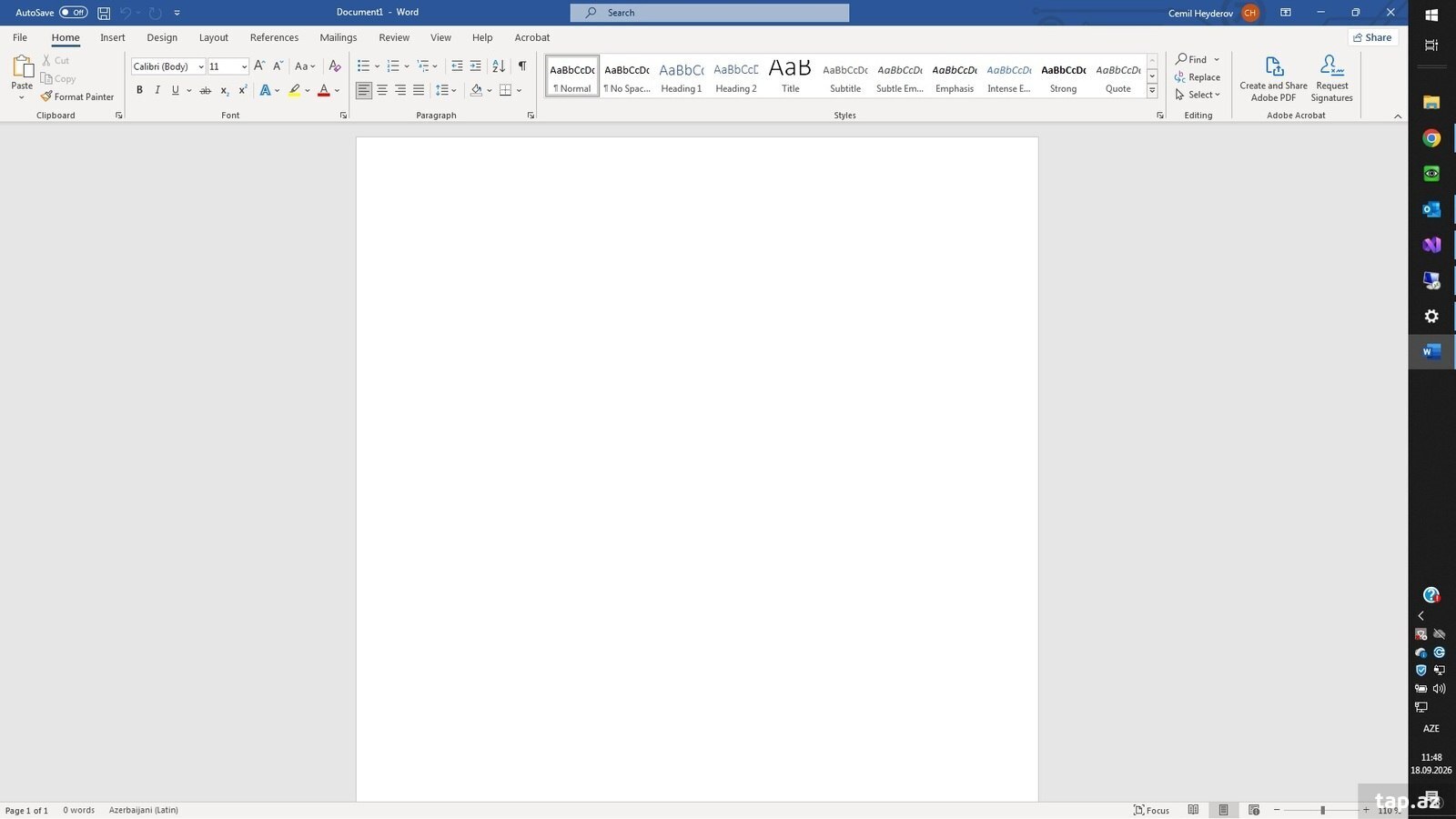The width and height of the screenshot is (1456, 819).
Task: Click the Format Painter brush icon
Action: (x=46, y=96)
